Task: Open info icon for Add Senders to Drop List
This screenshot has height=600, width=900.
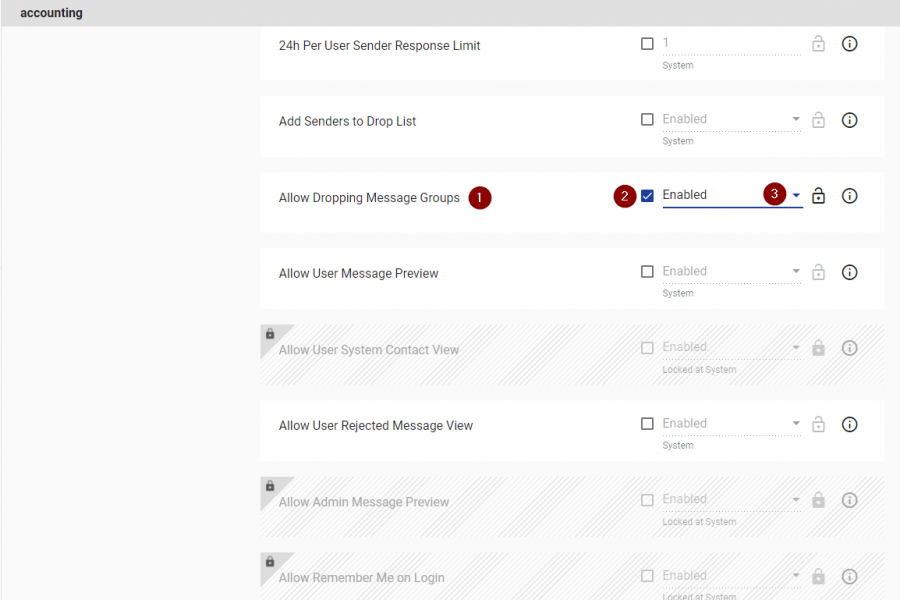Action: (849, 120)
